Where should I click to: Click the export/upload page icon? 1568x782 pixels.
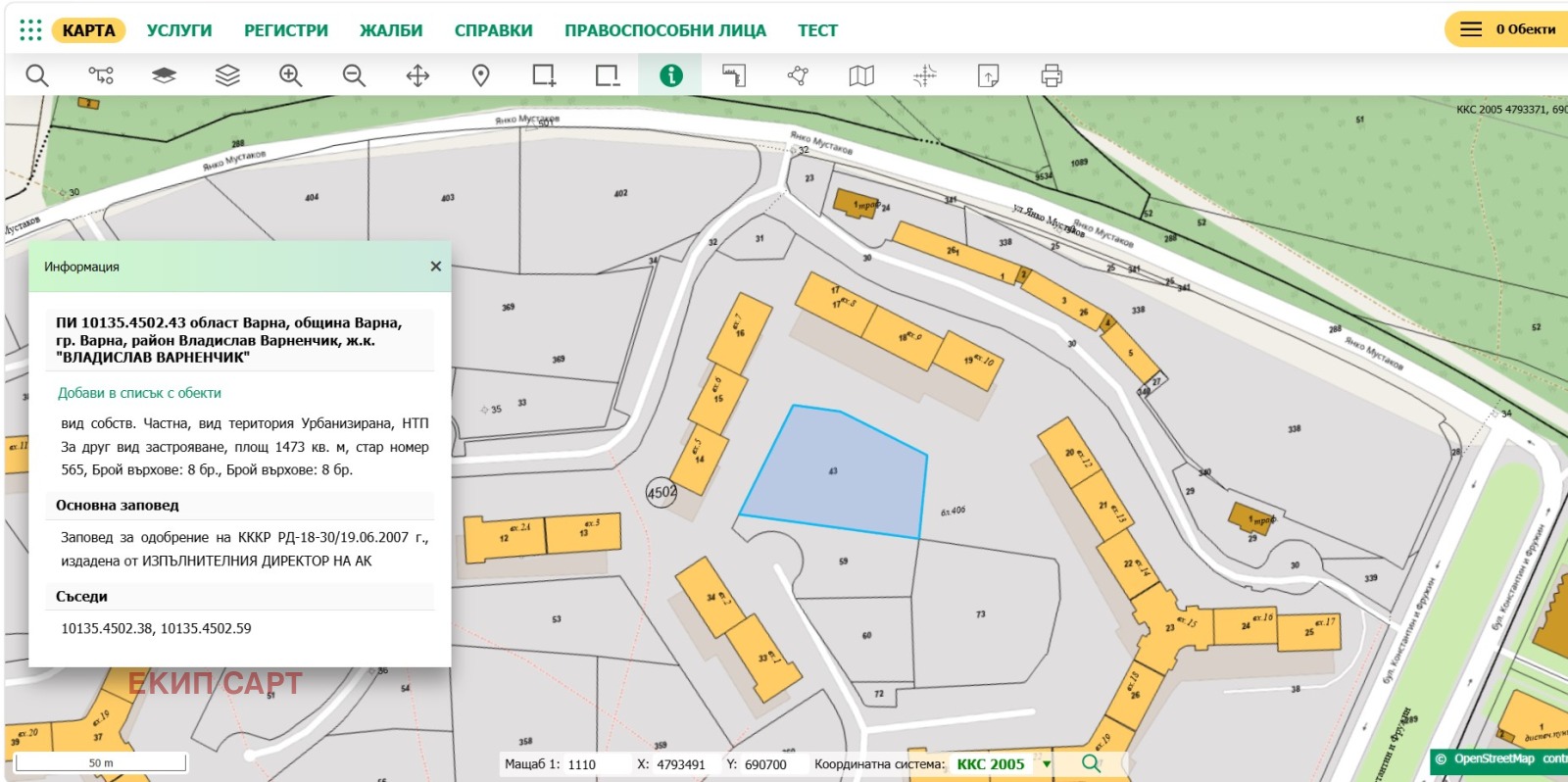point(988,75)
